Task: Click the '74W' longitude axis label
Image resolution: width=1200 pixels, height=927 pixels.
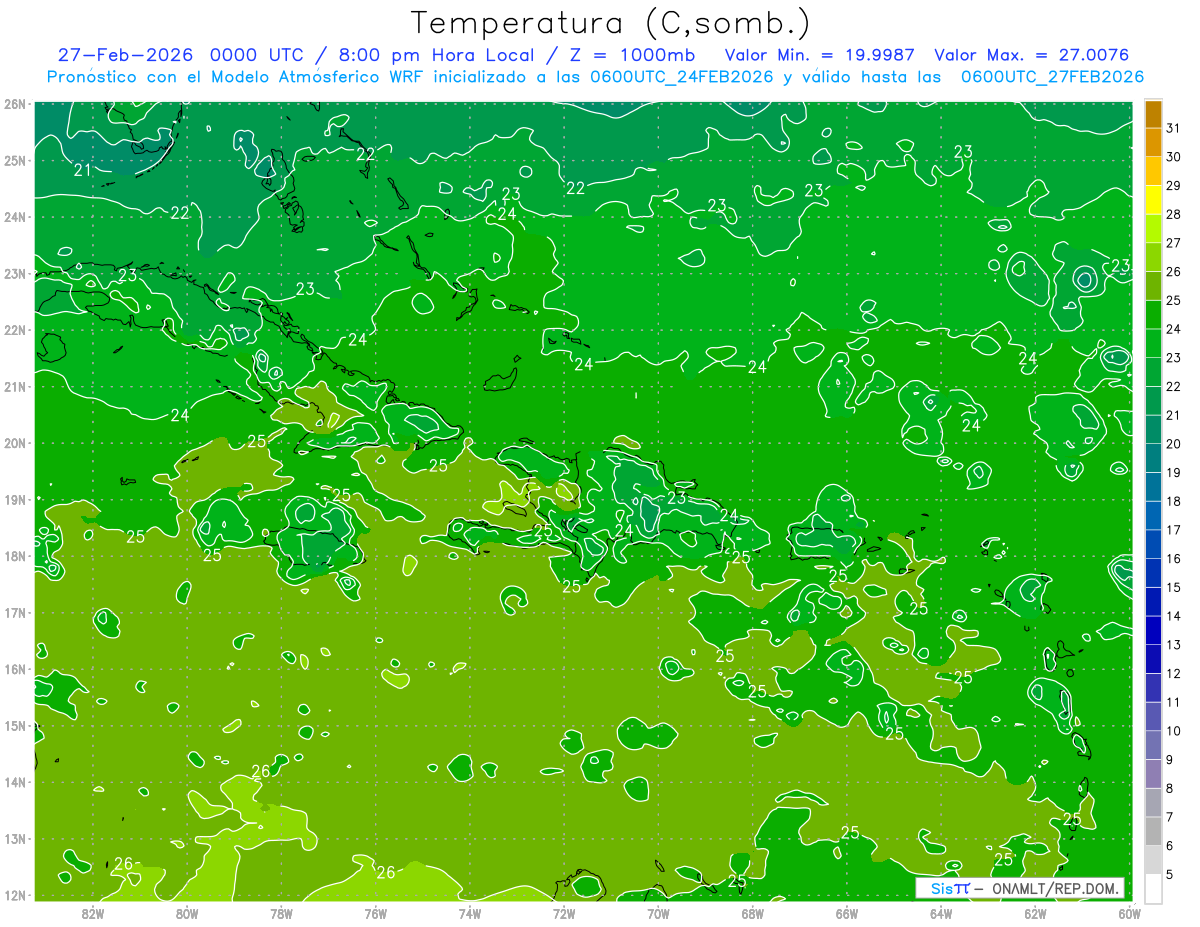Action: point(470,912)
